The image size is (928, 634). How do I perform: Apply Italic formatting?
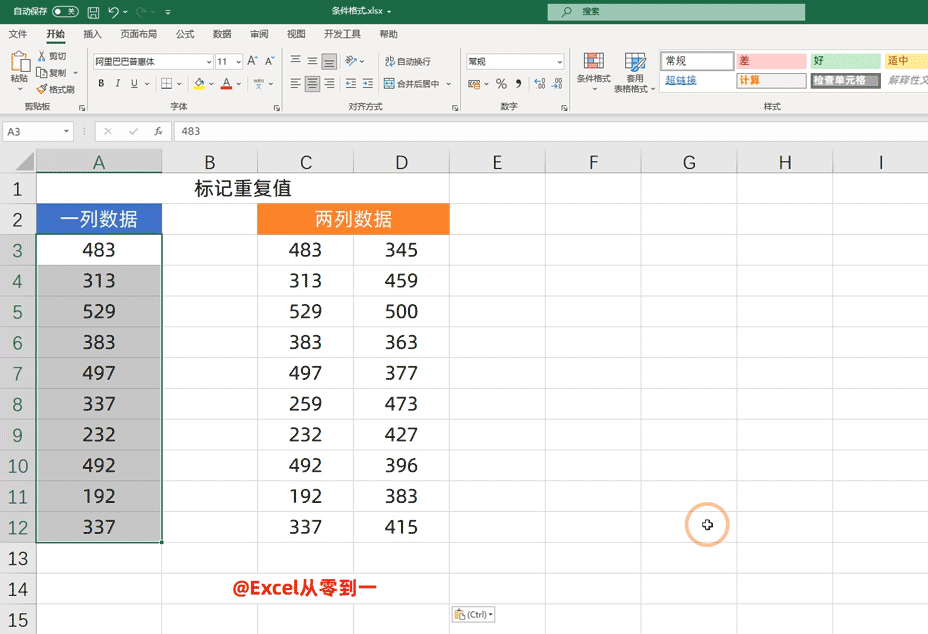click(x=118, y=84)
